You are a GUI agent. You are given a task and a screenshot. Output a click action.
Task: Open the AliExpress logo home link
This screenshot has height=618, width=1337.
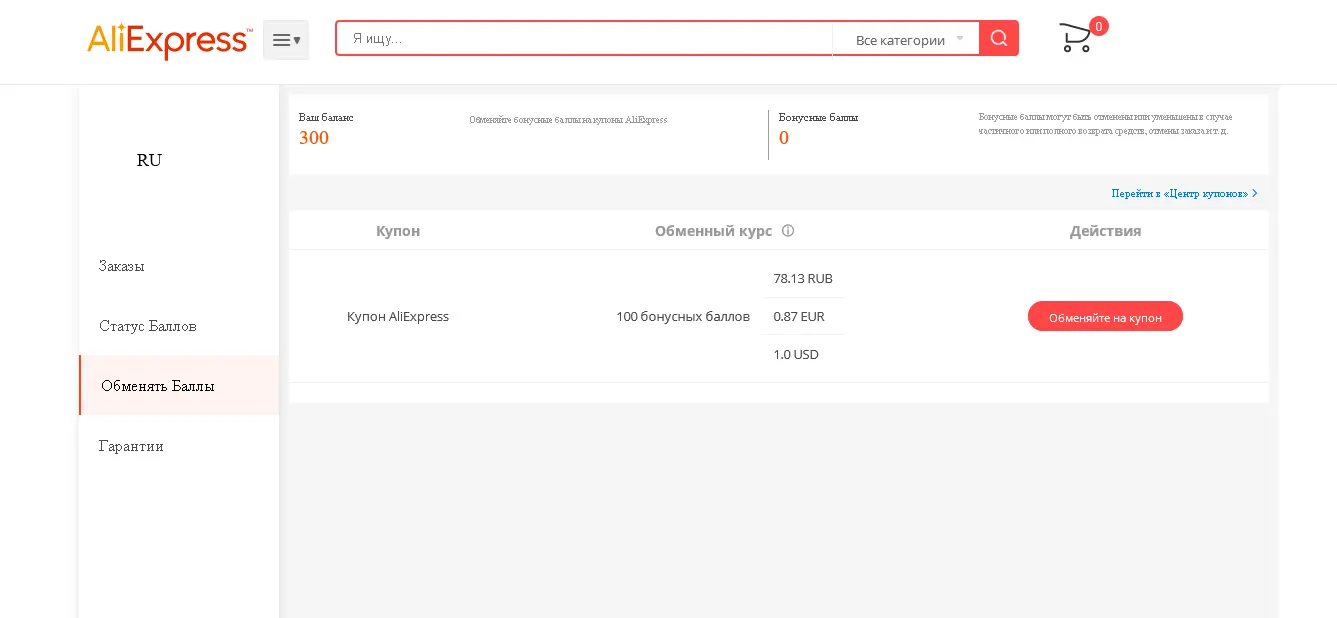click(169, 40)
